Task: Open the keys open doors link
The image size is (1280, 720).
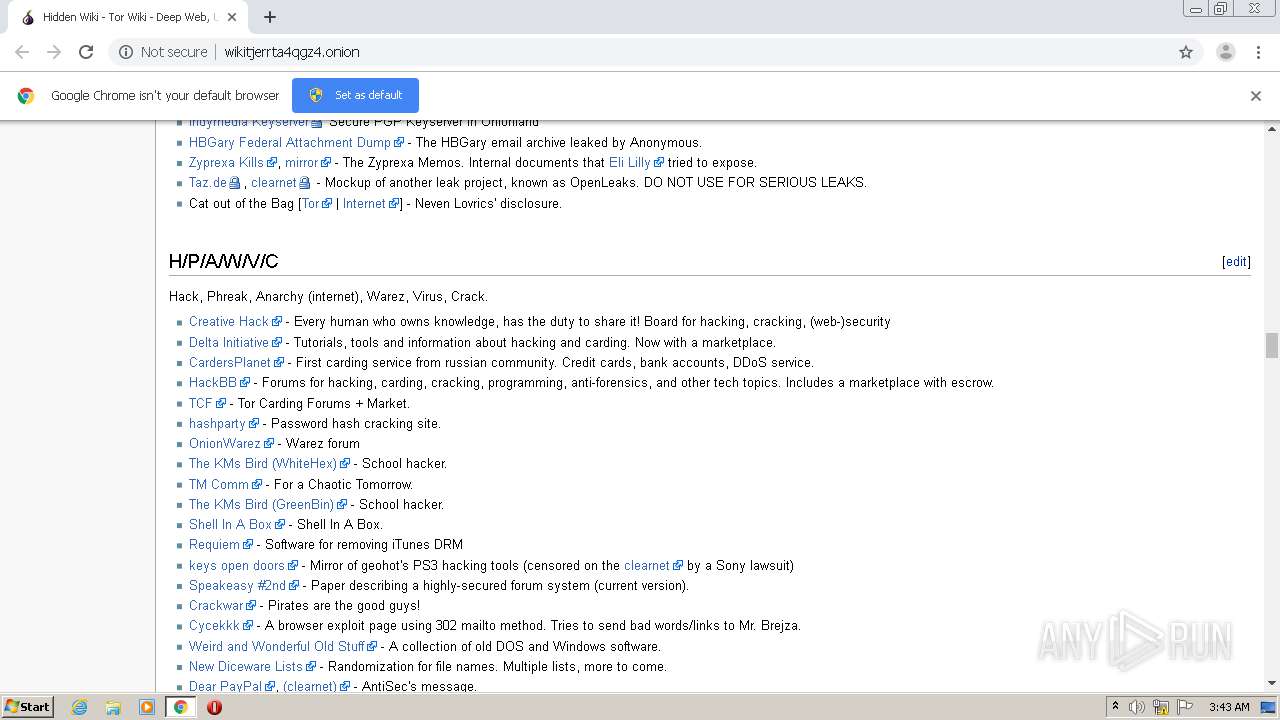Action: coord(237,565)
